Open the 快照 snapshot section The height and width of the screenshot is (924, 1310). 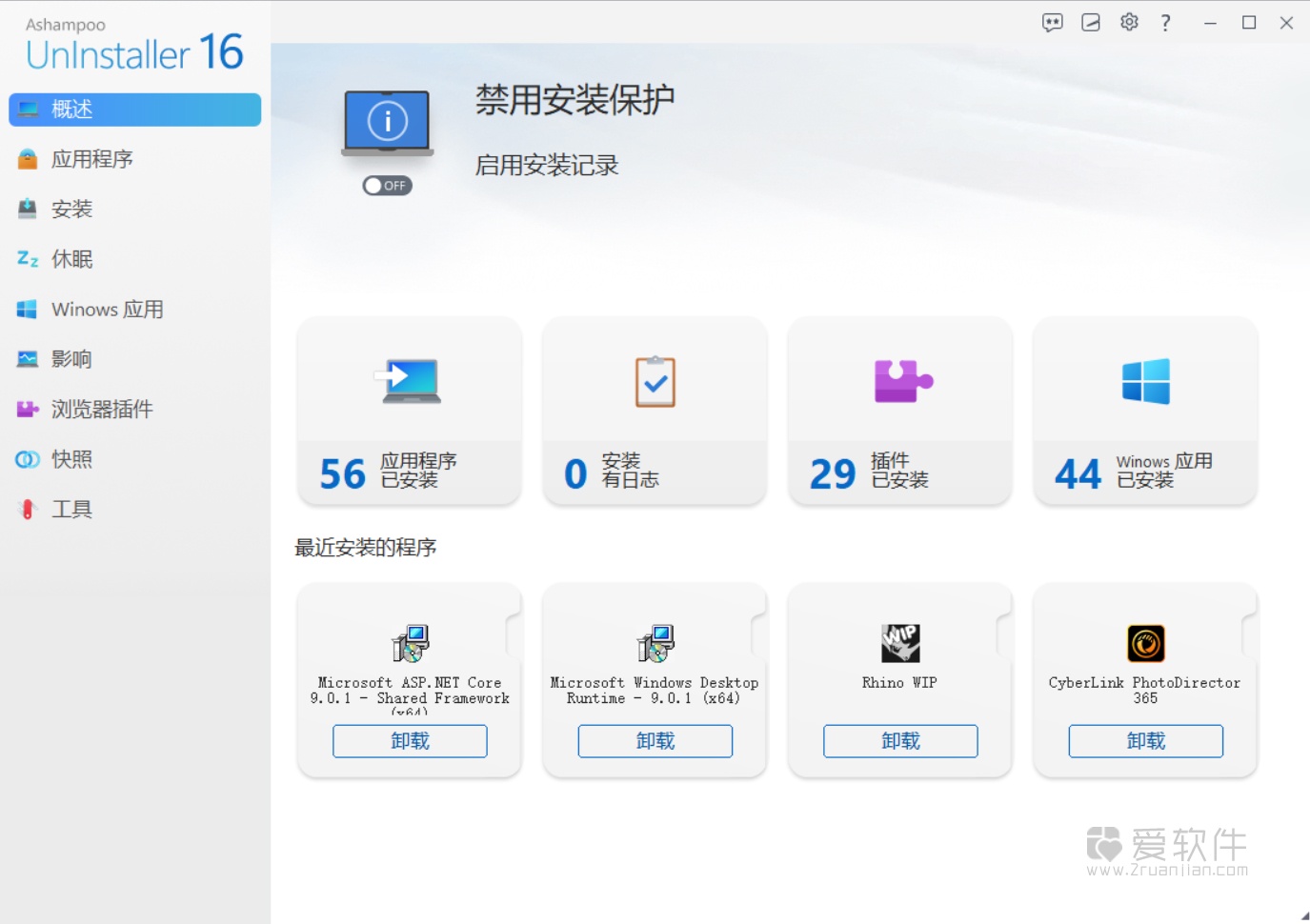(x=71, y=459)
